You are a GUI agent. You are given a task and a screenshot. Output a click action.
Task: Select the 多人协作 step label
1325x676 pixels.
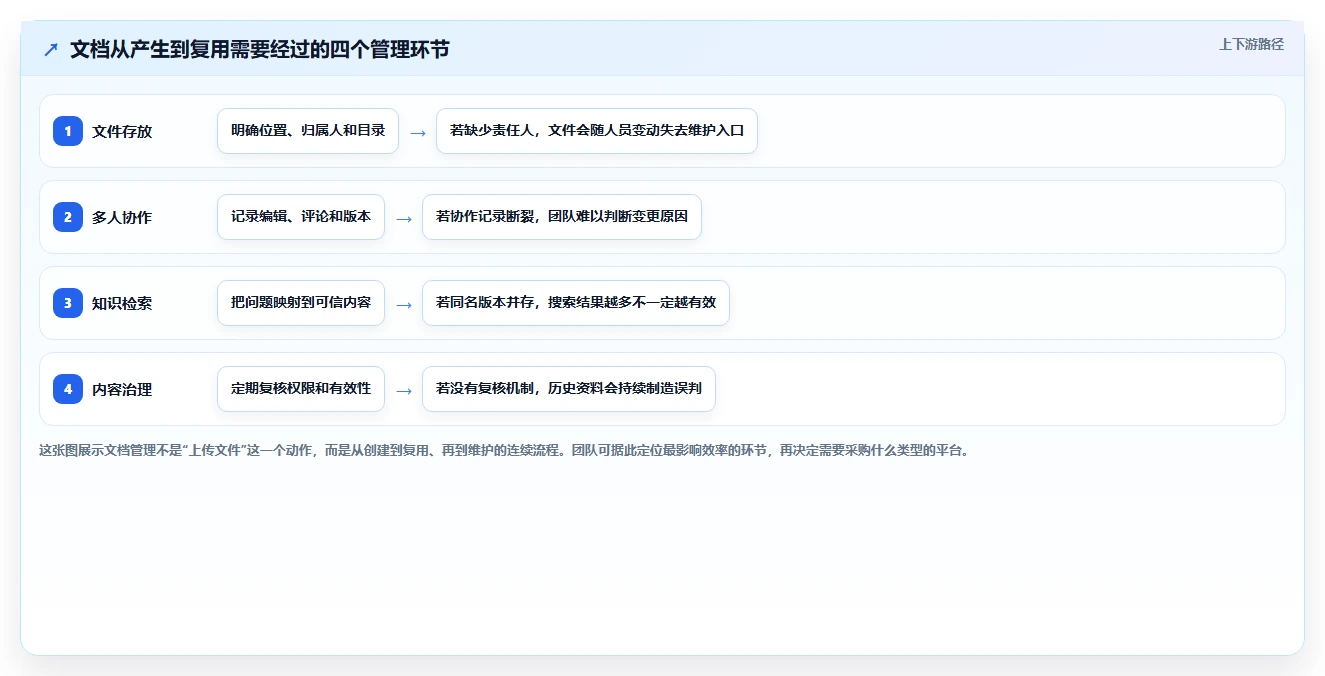tap(122, 218)
